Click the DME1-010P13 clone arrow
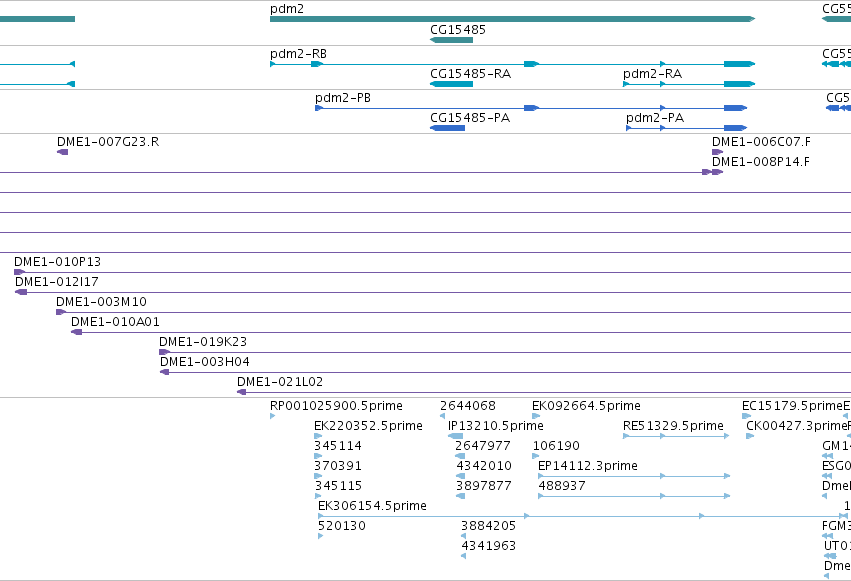The width and height of the screenshot is (851, 581). click(20, 272)
